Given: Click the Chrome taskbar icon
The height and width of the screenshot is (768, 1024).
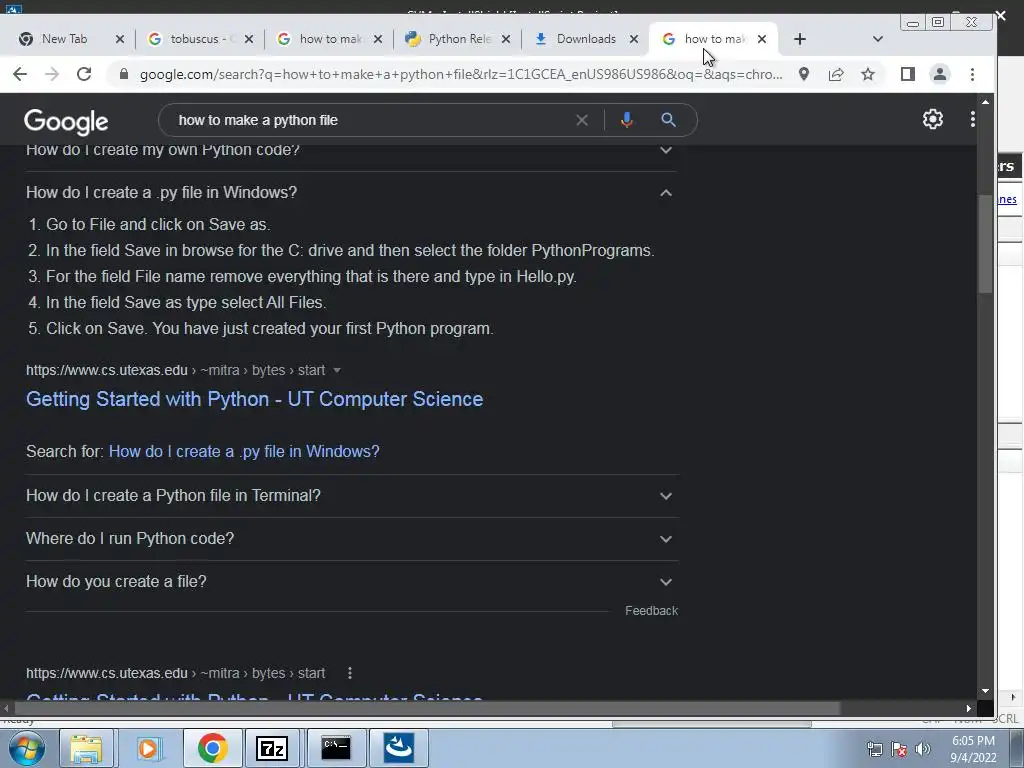Looking at the screenshot, I should tap(212, 748).
